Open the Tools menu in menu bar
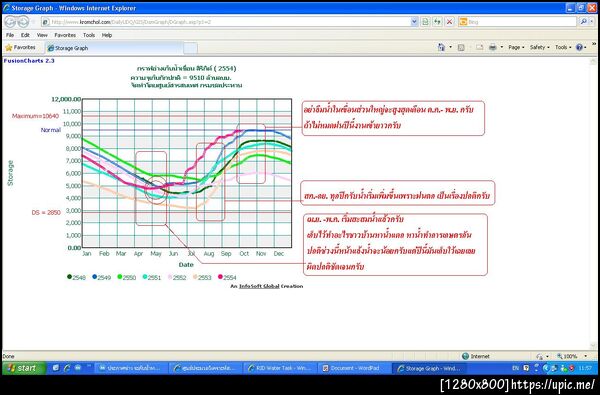600x395 pixels. pos(89,35)
